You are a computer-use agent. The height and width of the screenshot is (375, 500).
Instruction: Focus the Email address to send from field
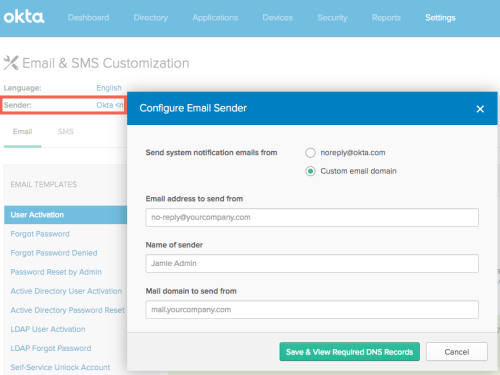(312, 217)
